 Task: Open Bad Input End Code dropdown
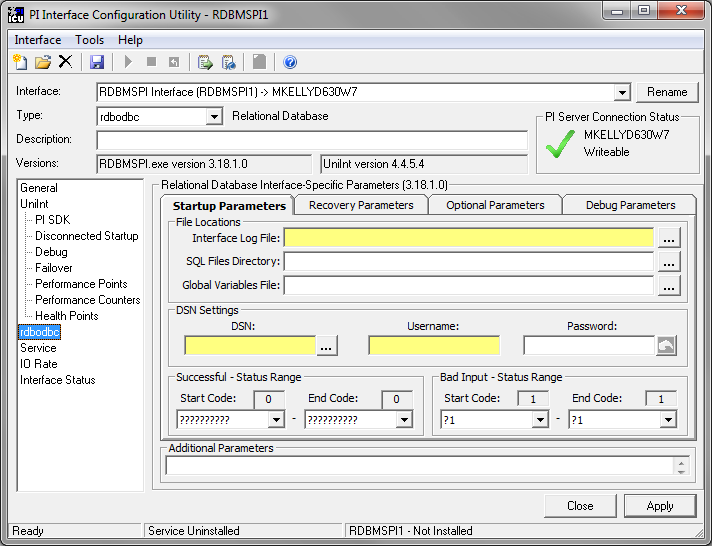(668, 420)
